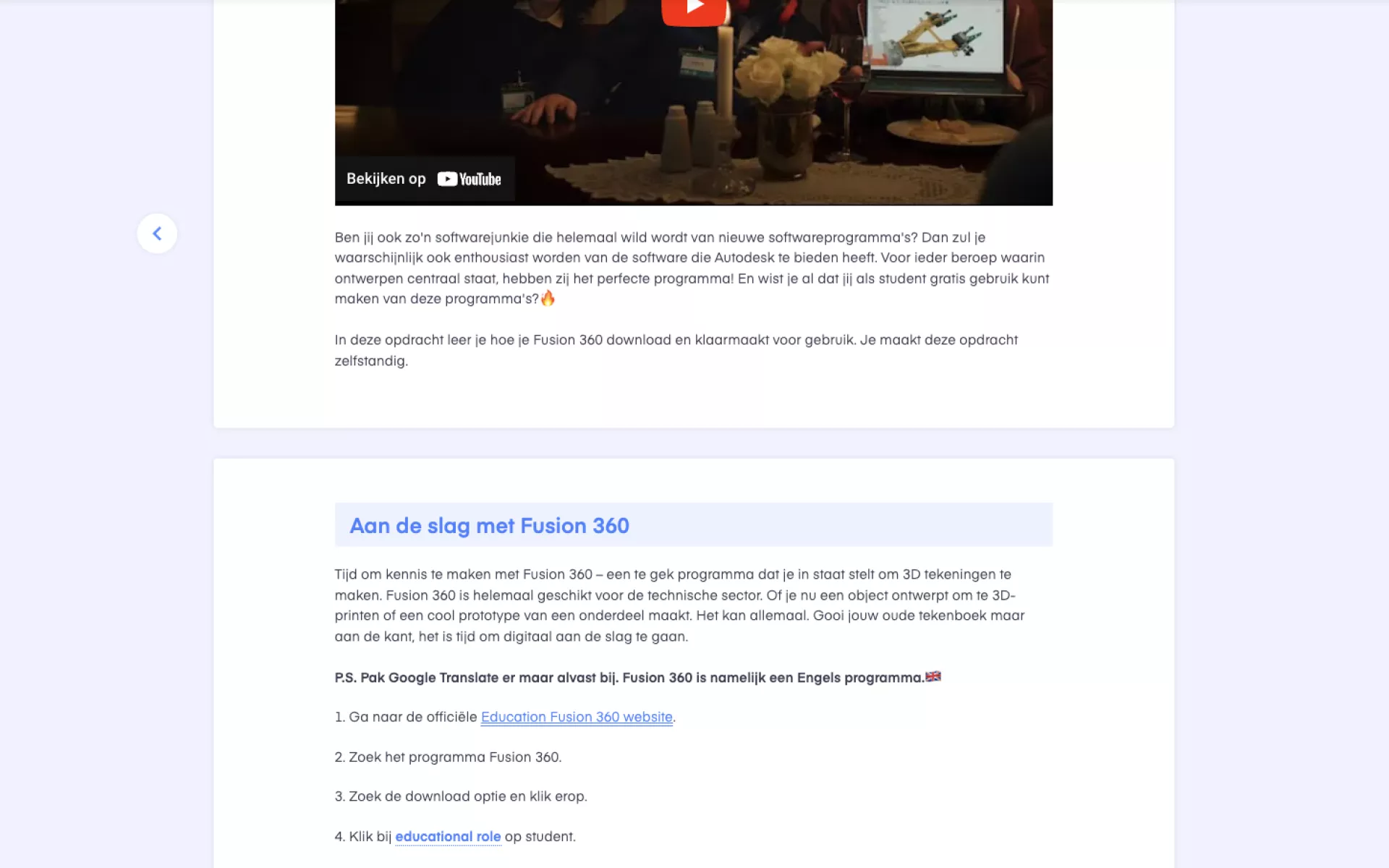Click step 3 about the download optie
Screen dimensions: 1389x868
pyautogui.click(x=461, y=796)
